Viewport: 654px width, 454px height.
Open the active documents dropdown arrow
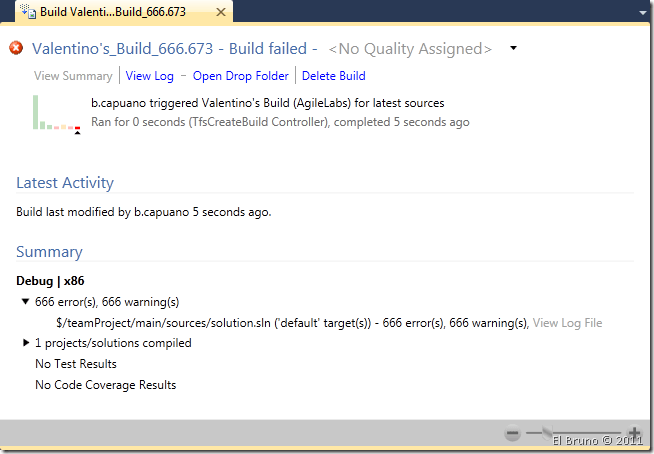point(639,14)
